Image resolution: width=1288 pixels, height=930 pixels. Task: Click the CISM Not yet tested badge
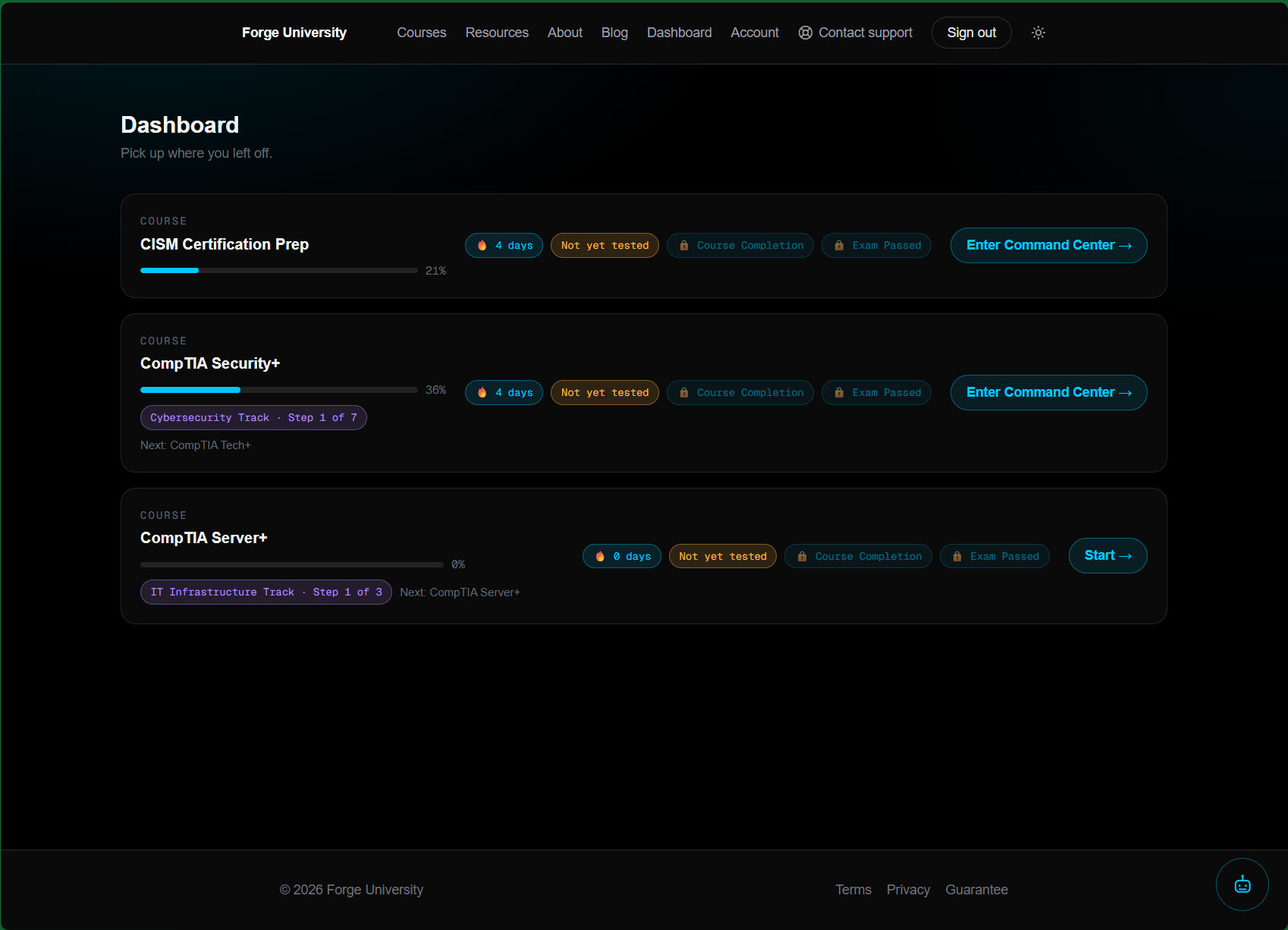pos(605,245)
